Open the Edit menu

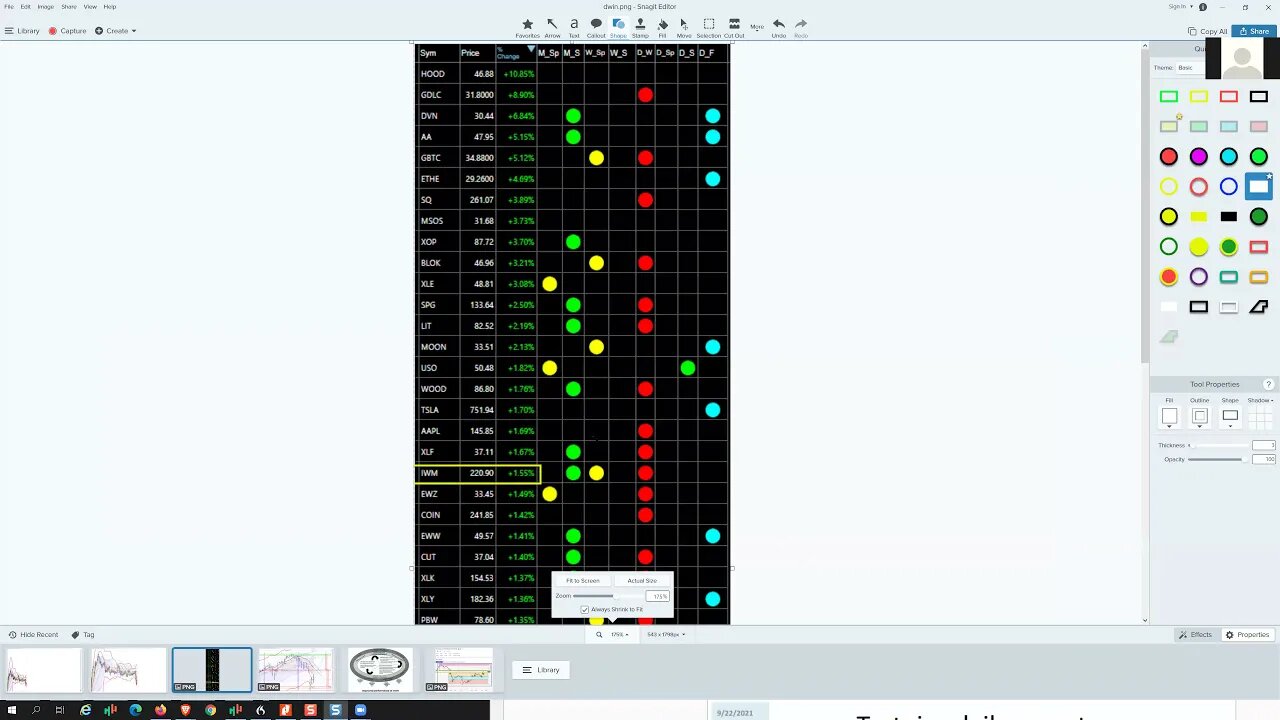pyautogui.click(x=25, y=6)
